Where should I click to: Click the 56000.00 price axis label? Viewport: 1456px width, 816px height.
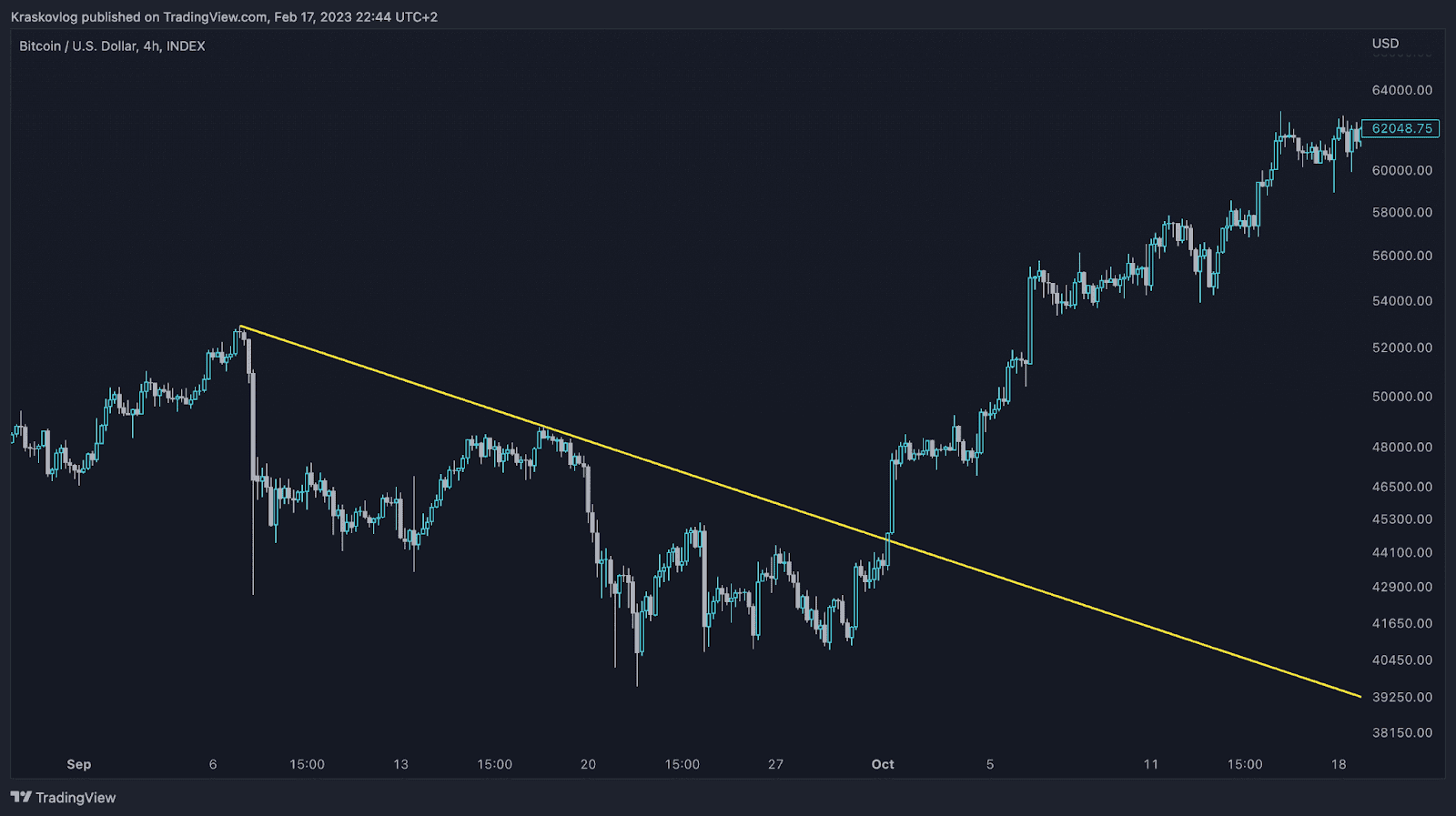coord(1401,256)
